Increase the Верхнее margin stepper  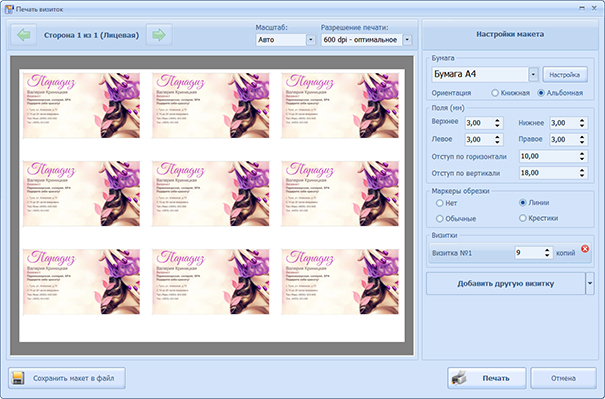tap(497, 120)
